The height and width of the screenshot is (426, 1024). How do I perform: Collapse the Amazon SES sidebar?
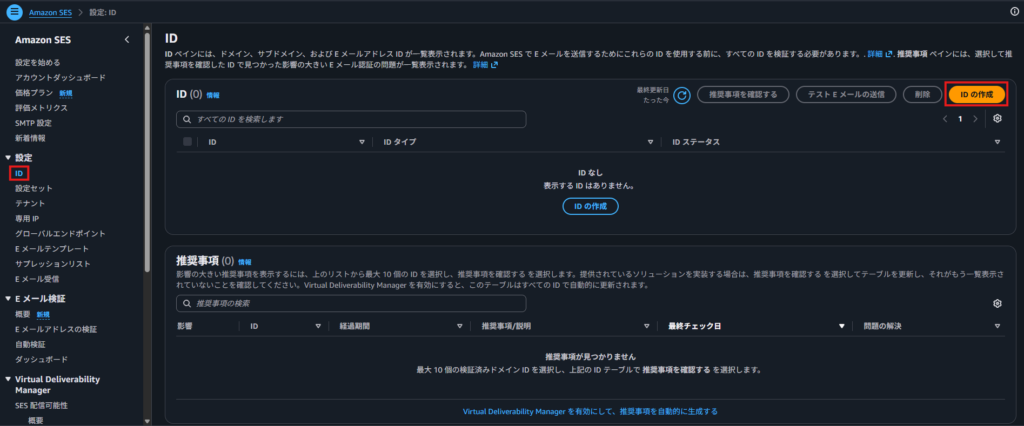pos(127,40)
